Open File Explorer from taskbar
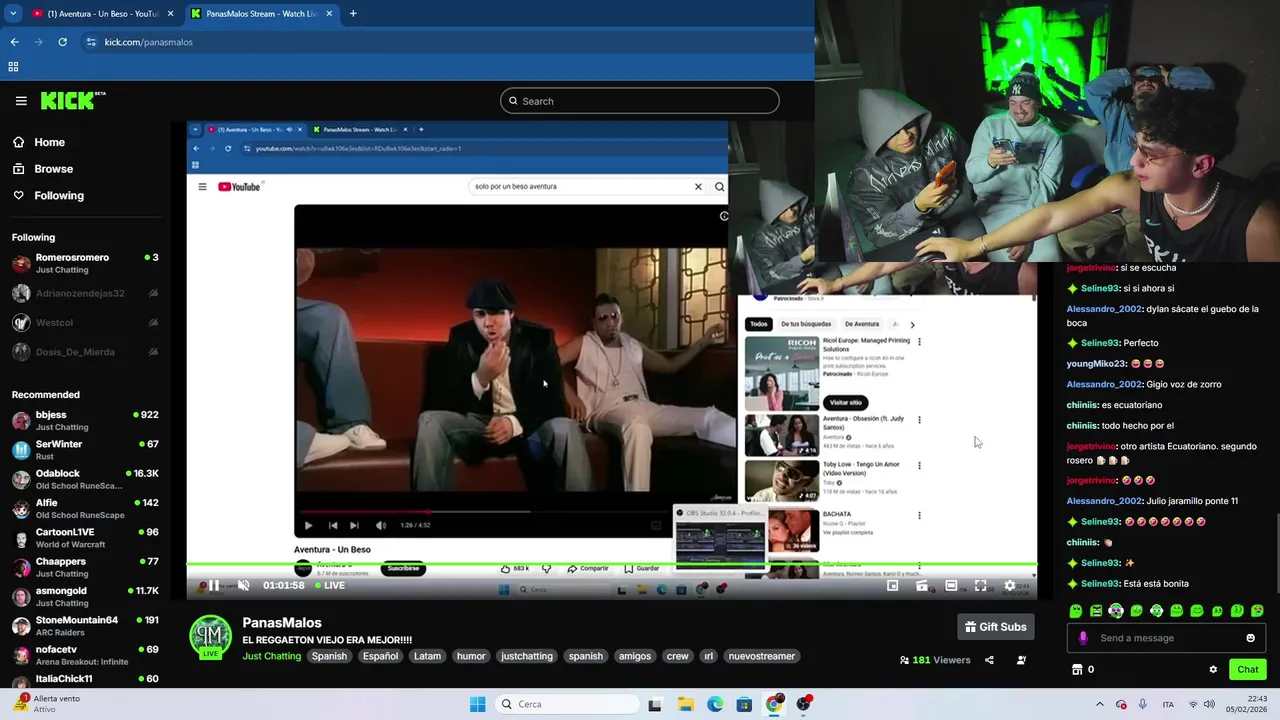 click(x=685, y=704)
